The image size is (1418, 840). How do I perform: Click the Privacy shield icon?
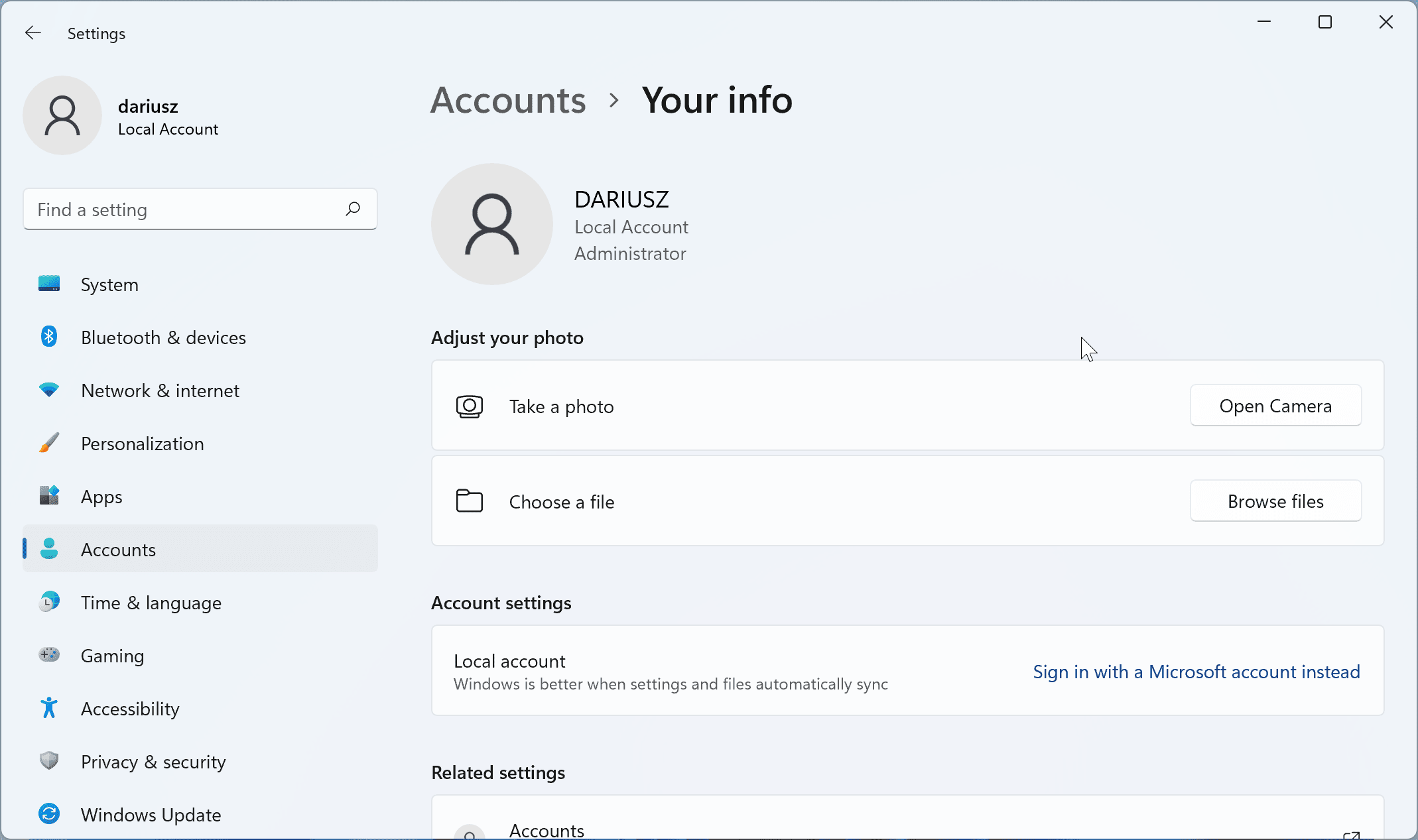49,761
